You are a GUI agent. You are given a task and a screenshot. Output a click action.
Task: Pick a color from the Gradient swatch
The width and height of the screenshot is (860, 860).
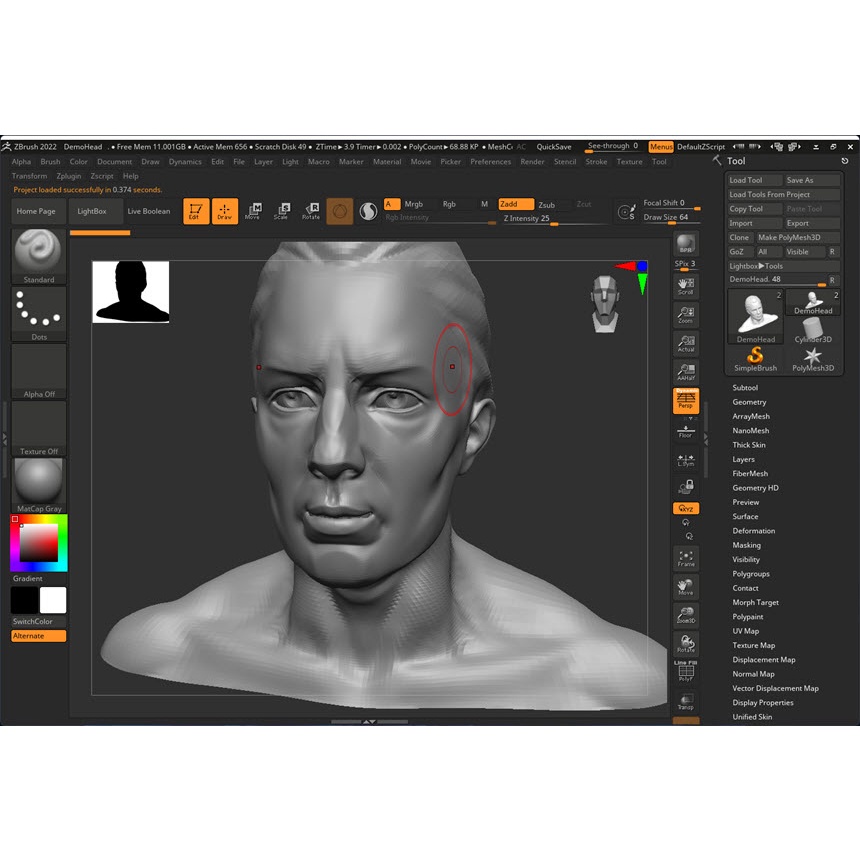[37, 543]
